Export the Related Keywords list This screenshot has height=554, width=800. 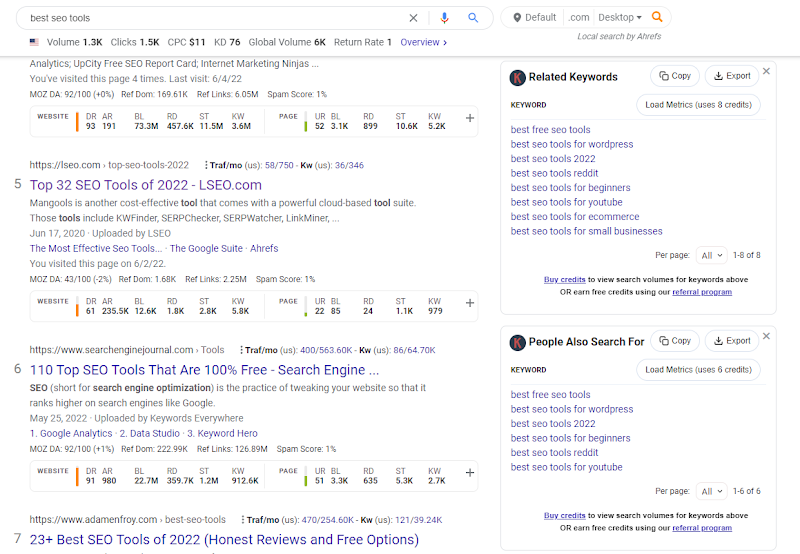point(732,76)
